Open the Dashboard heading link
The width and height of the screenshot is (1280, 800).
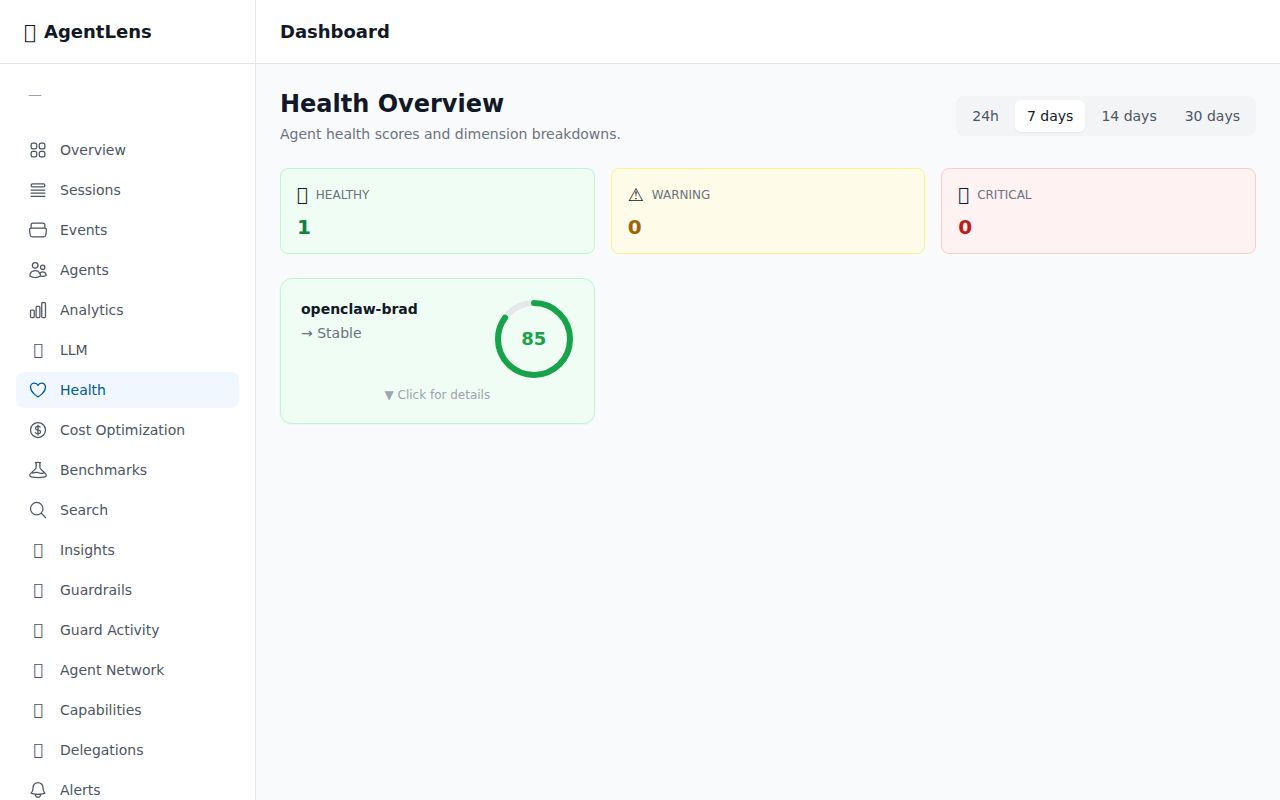point(335,31)
